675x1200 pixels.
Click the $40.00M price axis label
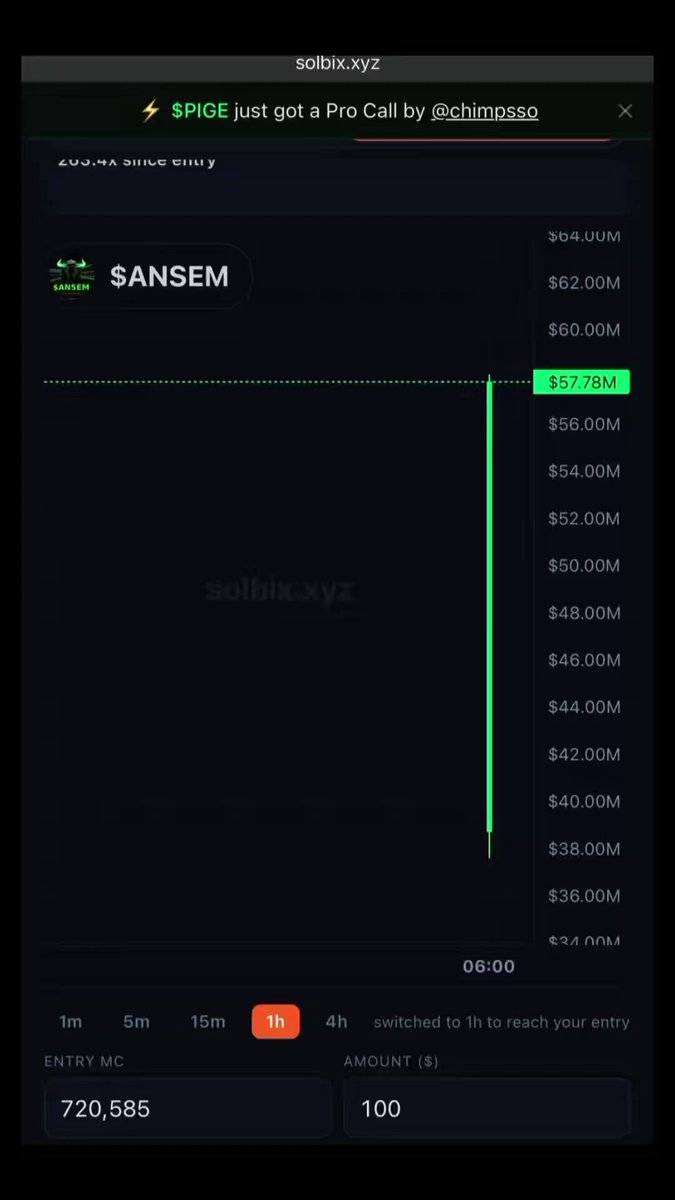(x=584, y=802)
